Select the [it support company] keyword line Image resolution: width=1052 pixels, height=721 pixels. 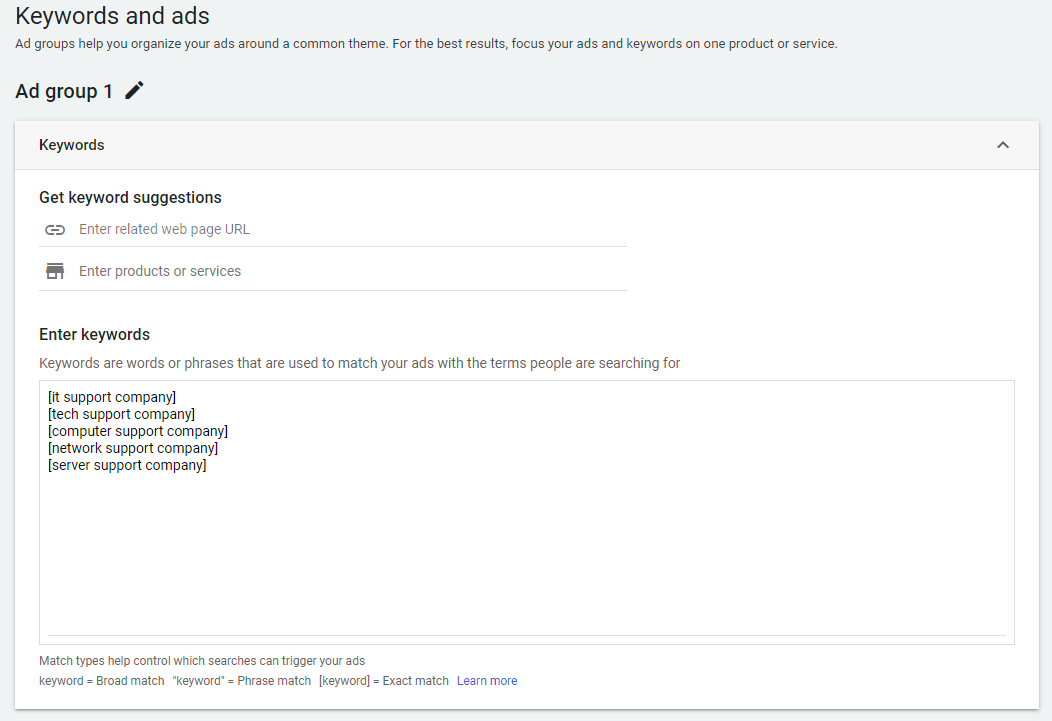pos(110,397)
